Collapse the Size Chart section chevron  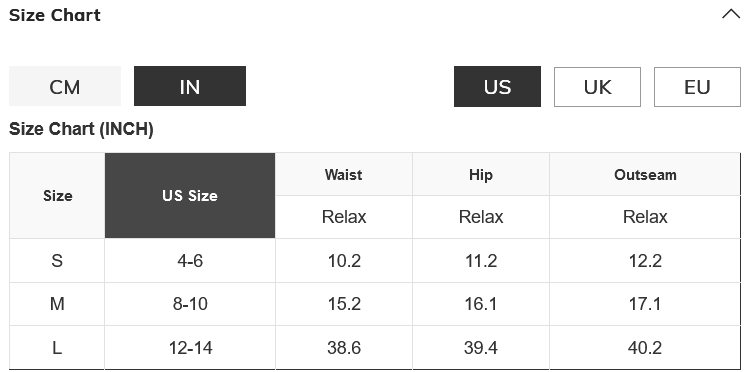click(730, 14)
